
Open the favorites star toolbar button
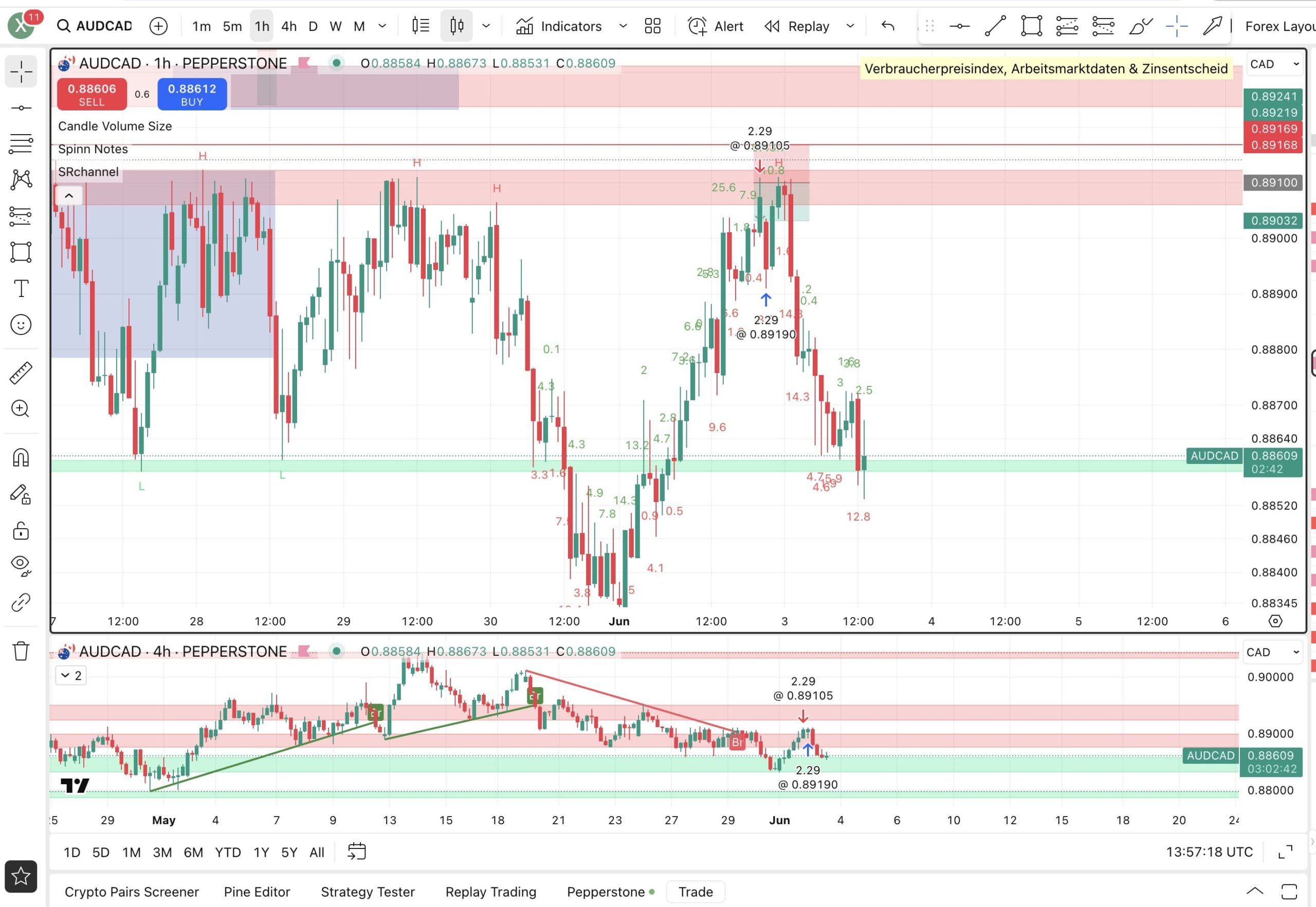coord(21,876)
